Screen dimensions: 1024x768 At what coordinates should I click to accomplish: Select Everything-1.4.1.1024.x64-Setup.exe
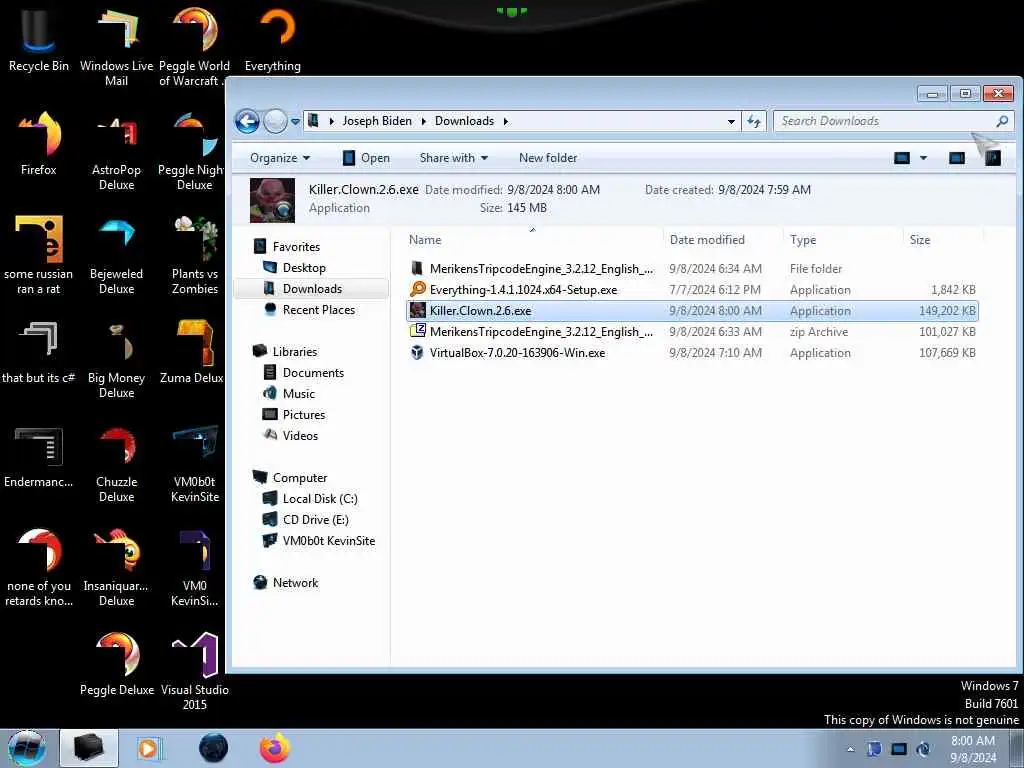tap(692, 289)
